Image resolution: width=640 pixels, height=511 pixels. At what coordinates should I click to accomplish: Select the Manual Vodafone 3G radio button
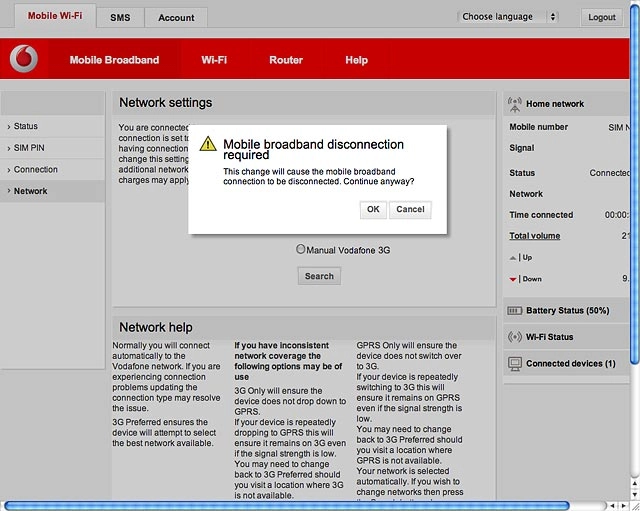pos(300,249)
